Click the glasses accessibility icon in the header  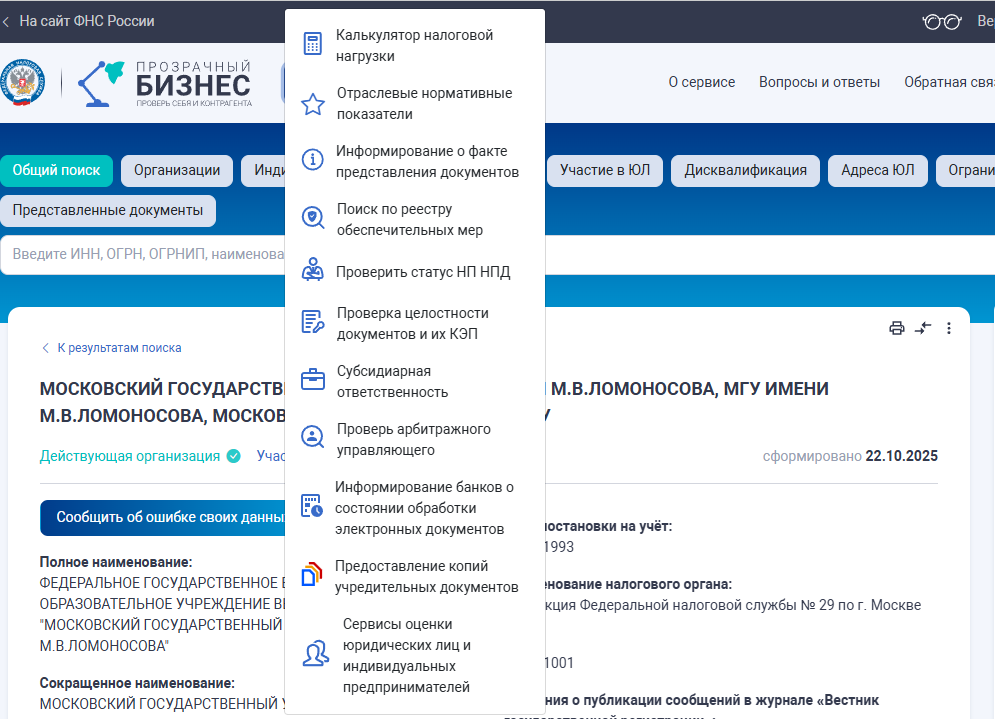(940, 20)
